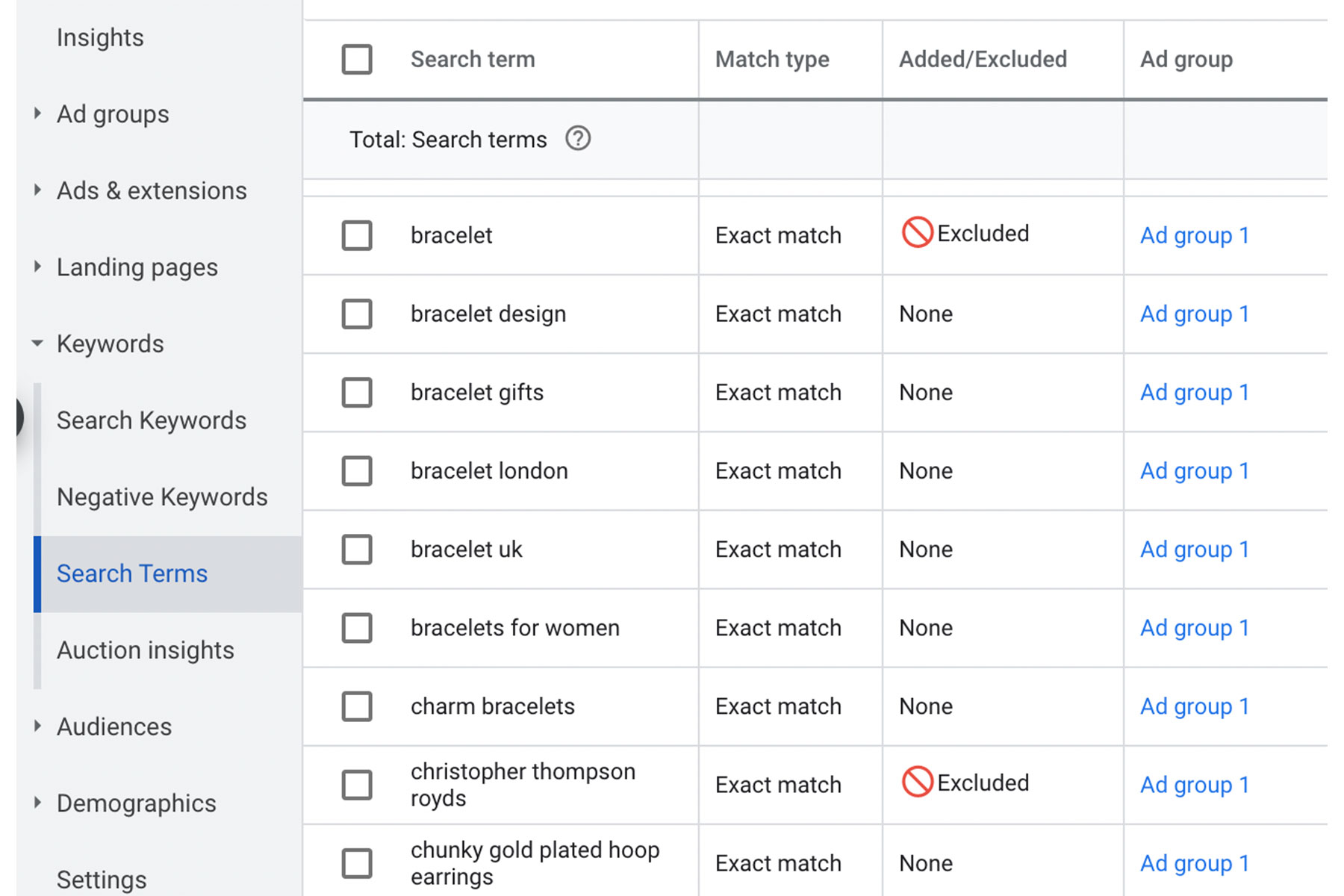Open Ad group 1 link for bracelet uk
The image size is (1344, 896).
click(1195, 550)
